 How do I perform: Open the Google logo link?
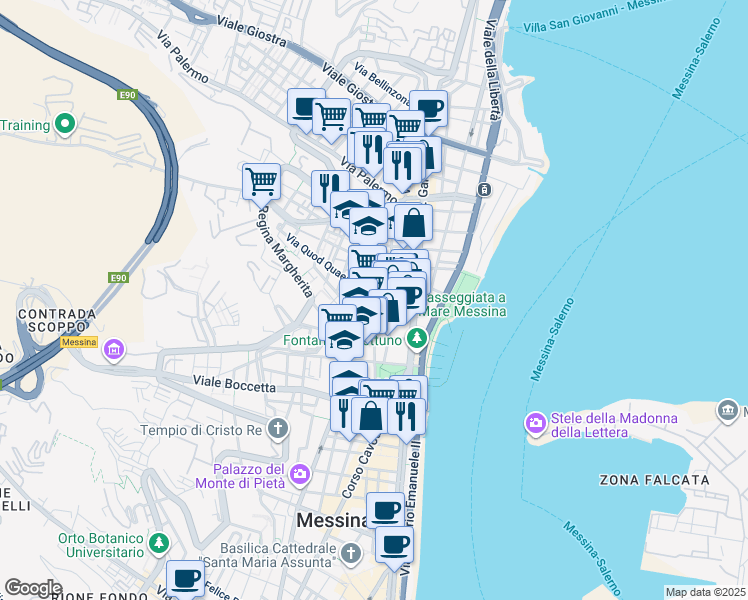[x=33, y=588]
